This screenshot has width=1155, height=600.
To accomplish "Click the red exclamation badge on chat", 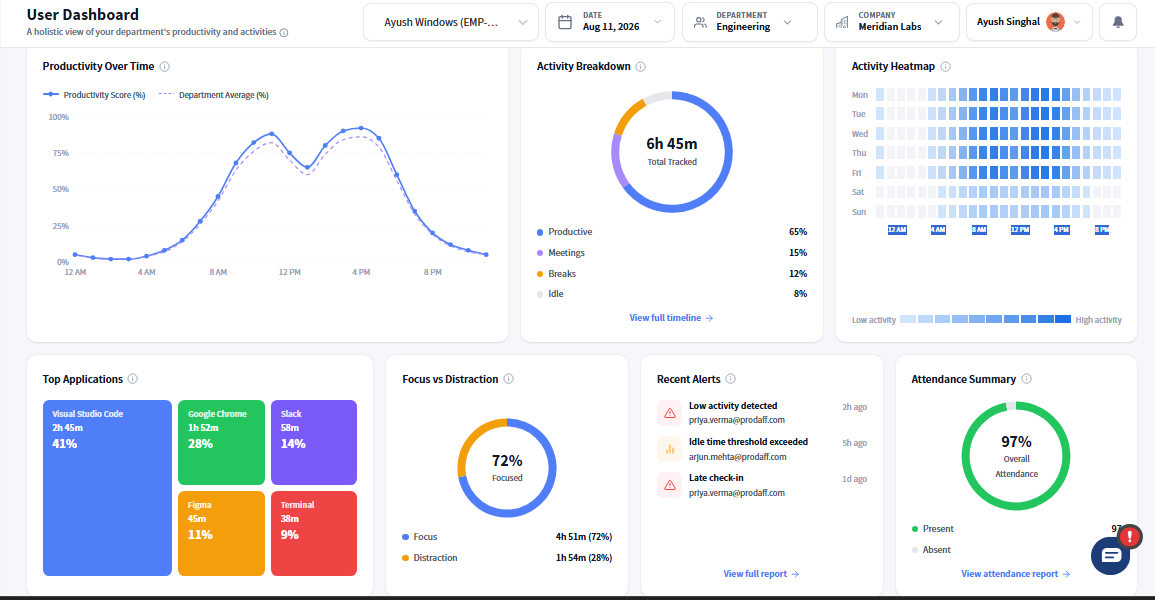I will pyautogui.click(x=1130, y=536).
